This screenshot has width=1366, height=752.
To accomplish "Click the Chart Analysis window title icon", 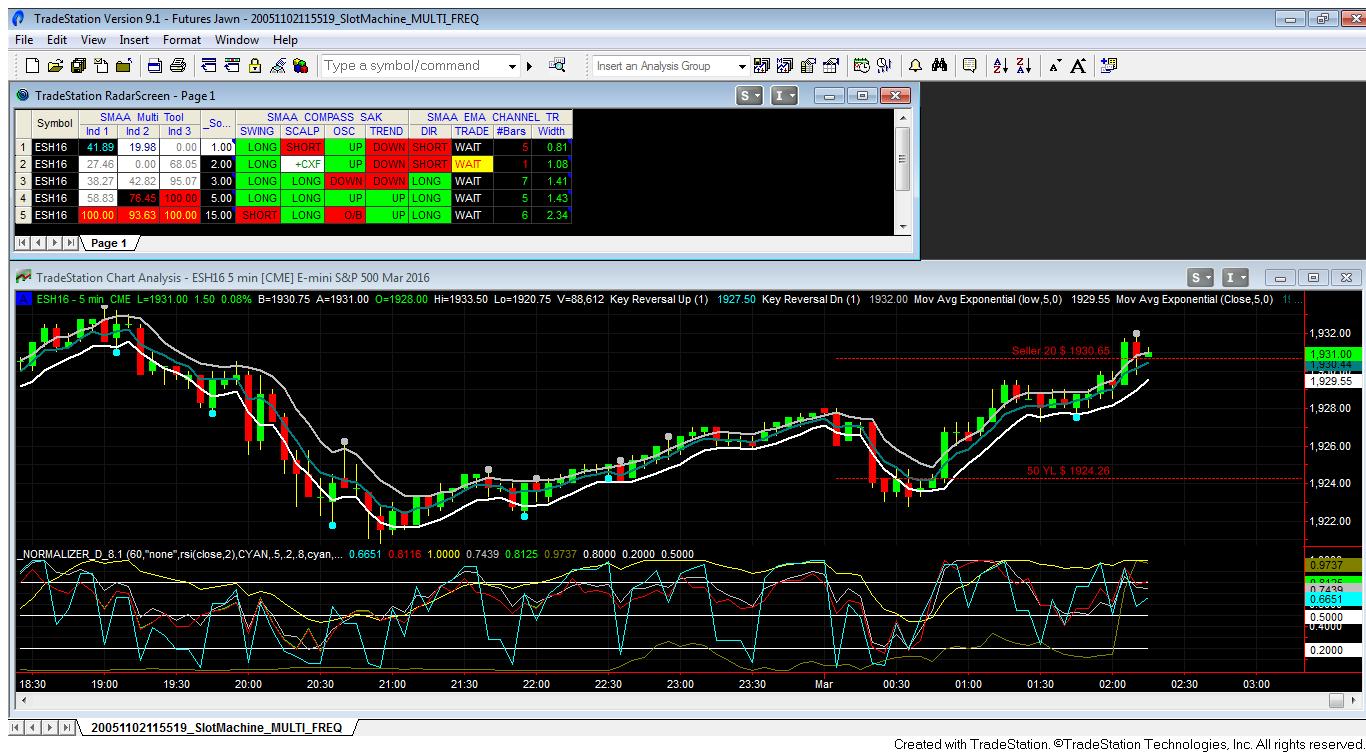I will (x=23, y=277).
